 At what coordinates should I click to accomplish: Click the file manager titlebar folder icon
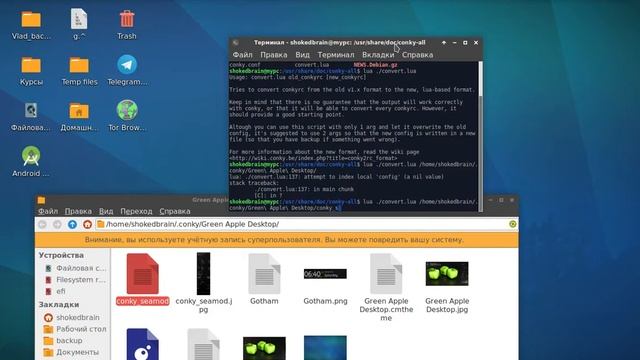point(41,200)
